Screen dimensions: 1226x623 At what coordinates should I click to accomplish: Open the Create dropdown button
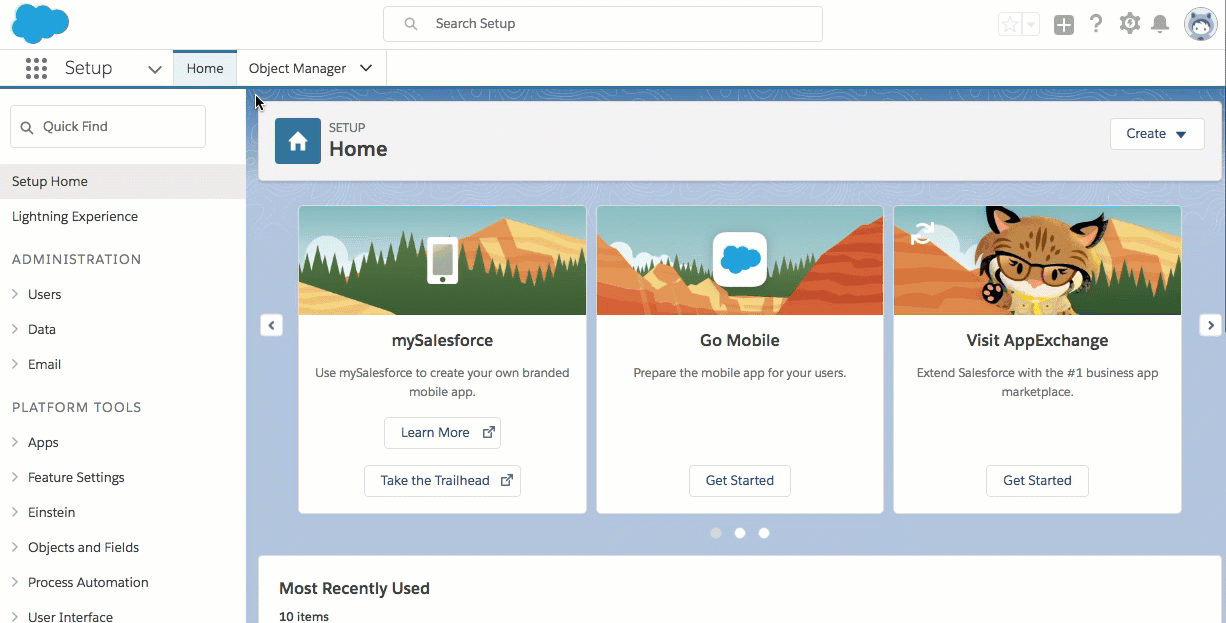point(1157,134)
